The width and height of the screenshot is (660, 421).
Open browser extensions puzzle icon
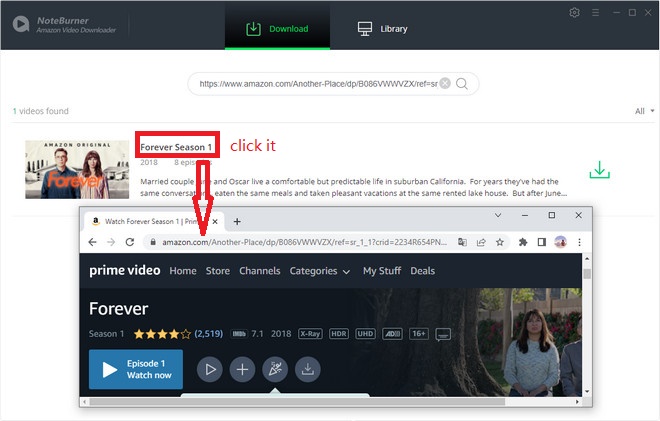pyautogui.click(x=523, y=242)
